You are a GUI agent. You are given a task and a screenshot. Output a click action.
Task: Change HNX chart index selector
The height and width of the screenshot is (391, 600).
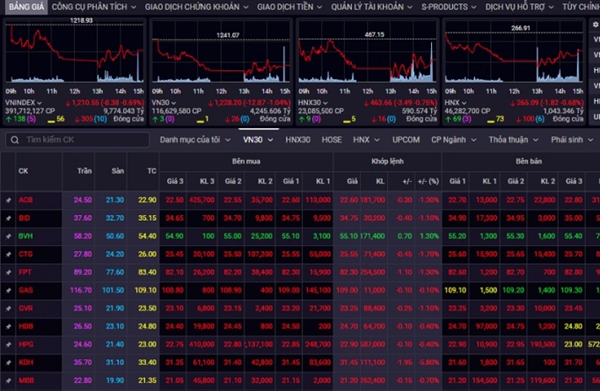[x=455, y=103]
